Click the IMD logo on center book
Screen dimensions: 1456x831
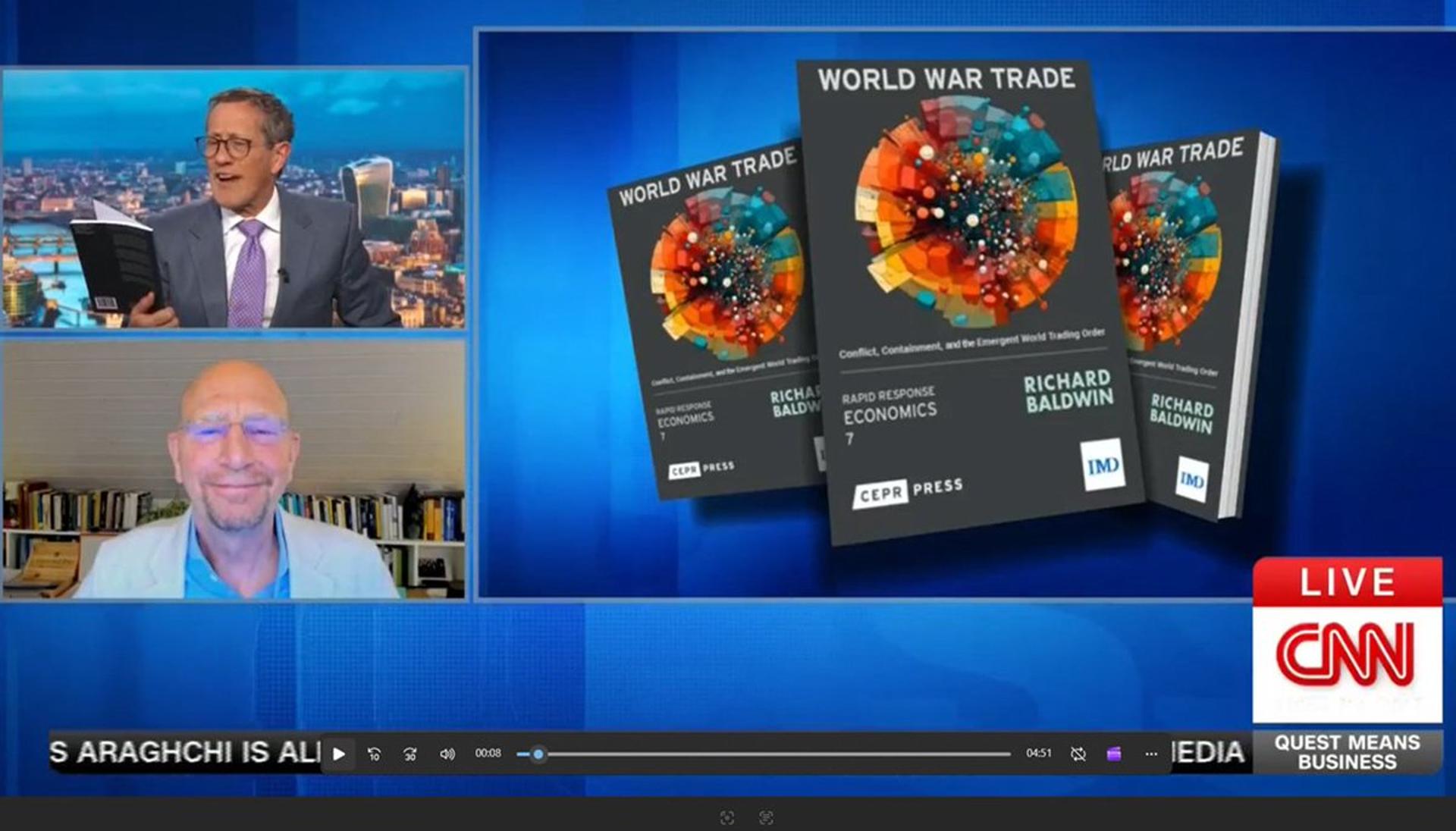coord(1103,465)
